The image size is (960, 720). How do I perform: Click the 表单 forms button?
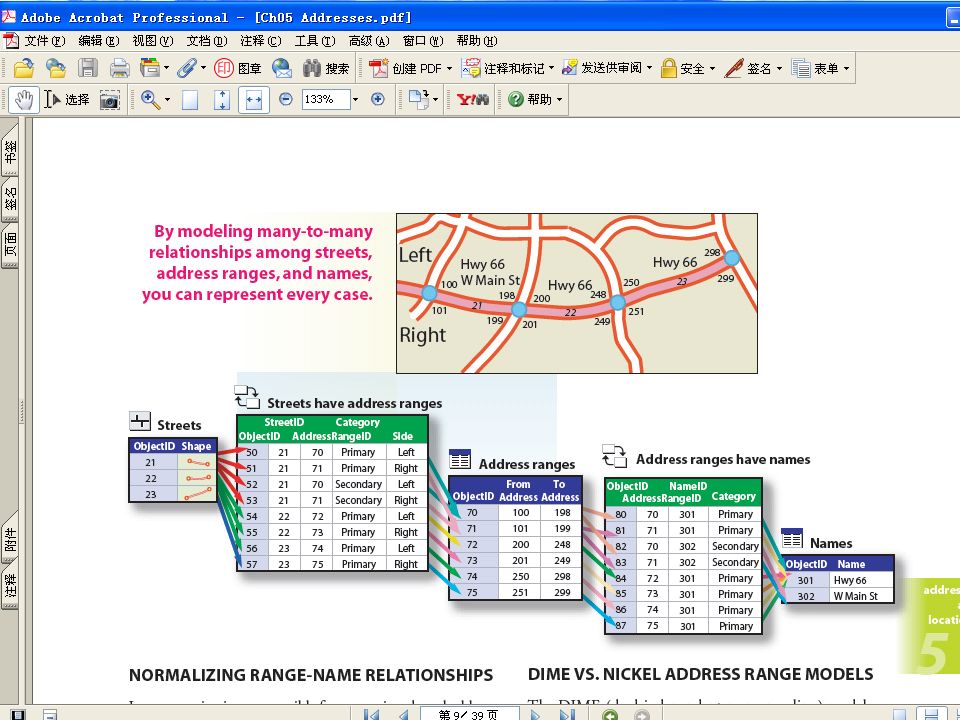pyautogui.click(x=815, y=68)
